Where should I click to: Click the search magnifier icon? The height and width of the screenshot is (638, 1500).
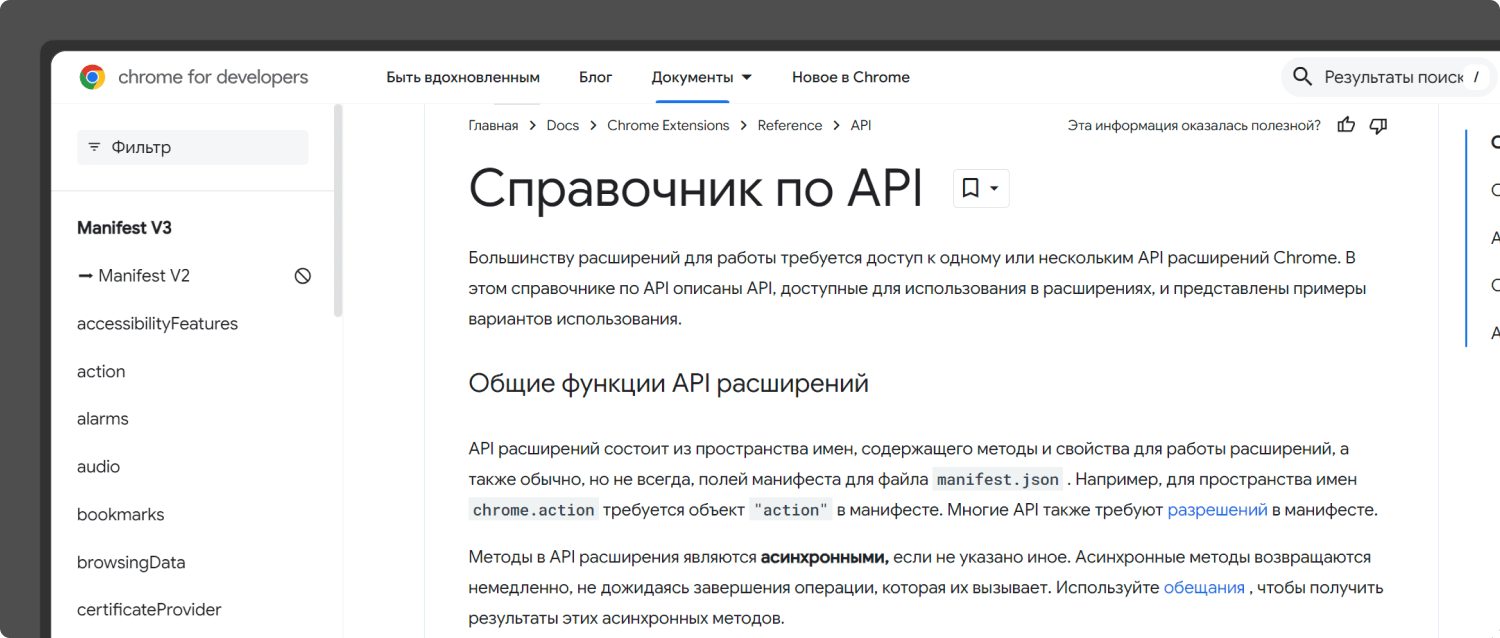(x=1302, y=77)
